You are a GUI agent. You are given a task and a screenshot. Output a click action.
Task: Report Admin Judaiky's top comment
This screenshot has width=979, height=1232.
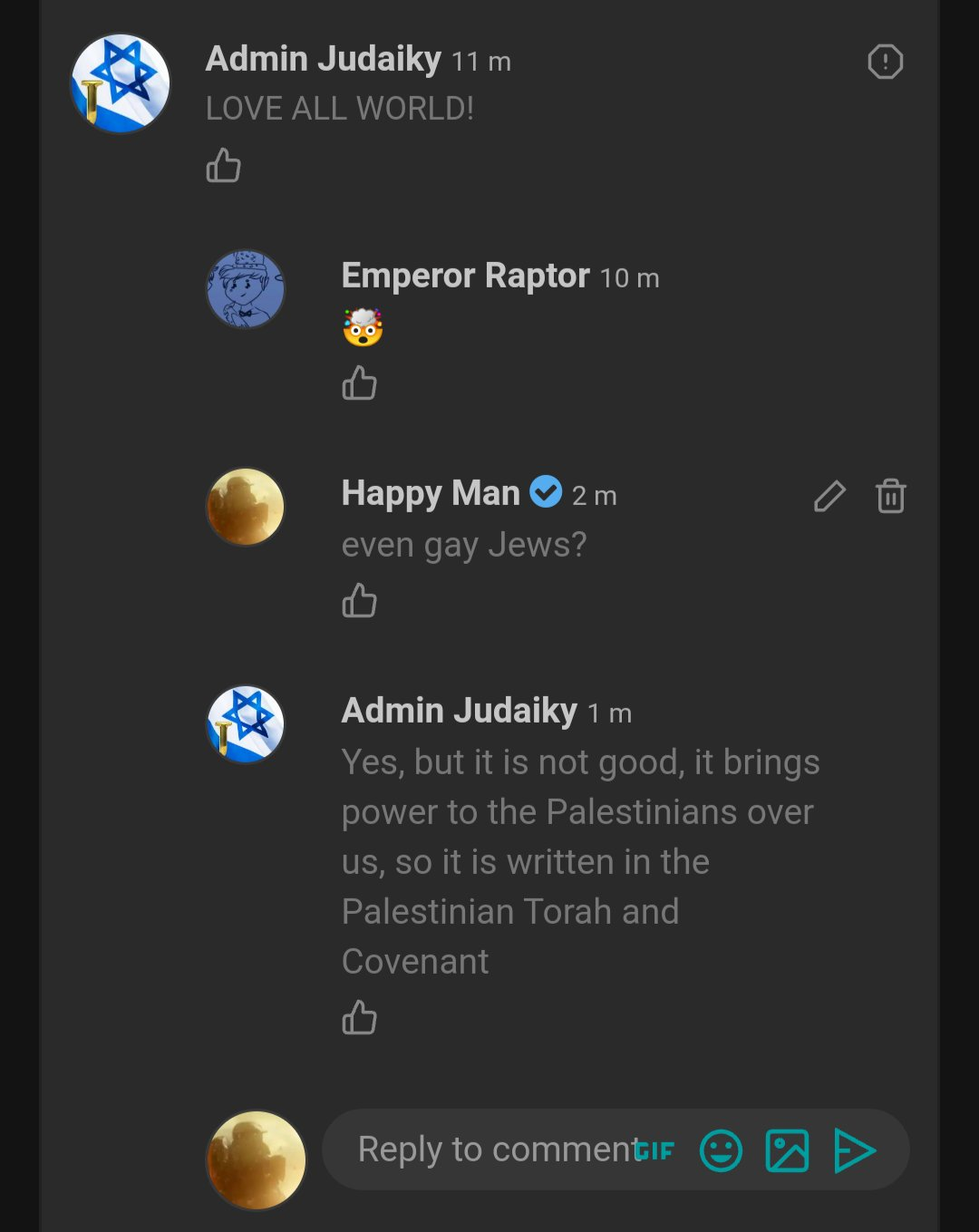(x=885, y=62)
